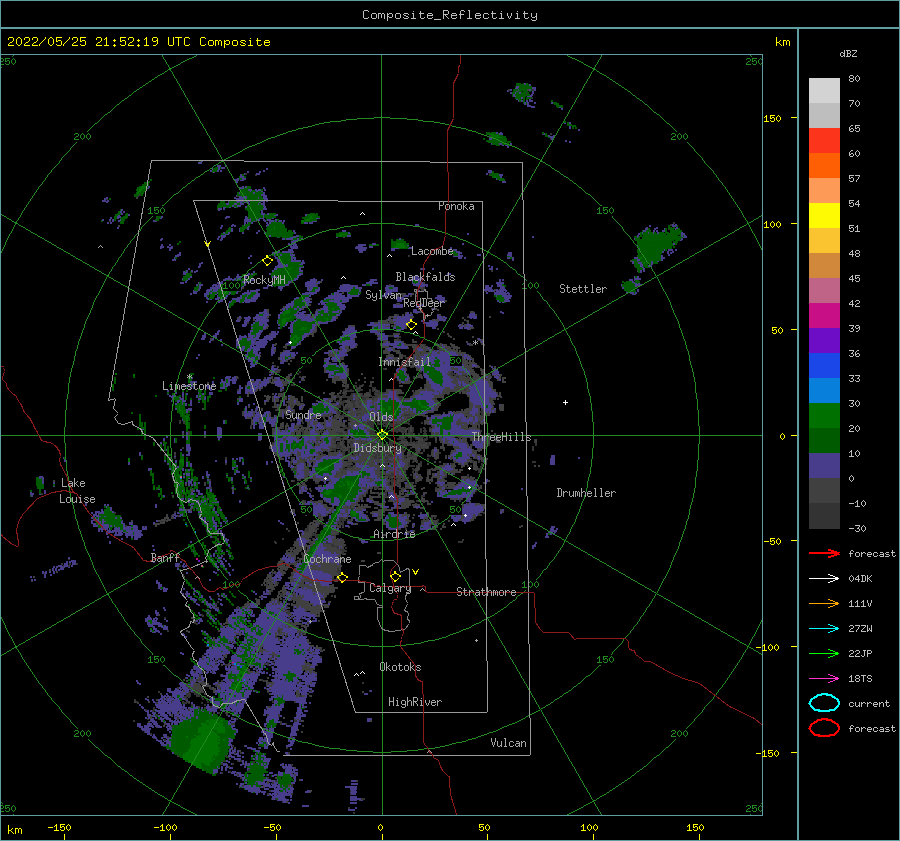This screenshot has height=841, width=900.
Task: Click the Sylvan label
Action: point(383,295)
